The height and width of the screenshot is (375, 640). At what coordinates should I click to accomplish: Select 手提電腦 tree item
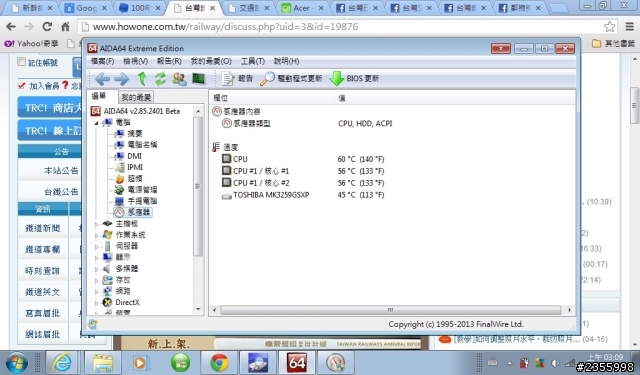pos(142,201)
